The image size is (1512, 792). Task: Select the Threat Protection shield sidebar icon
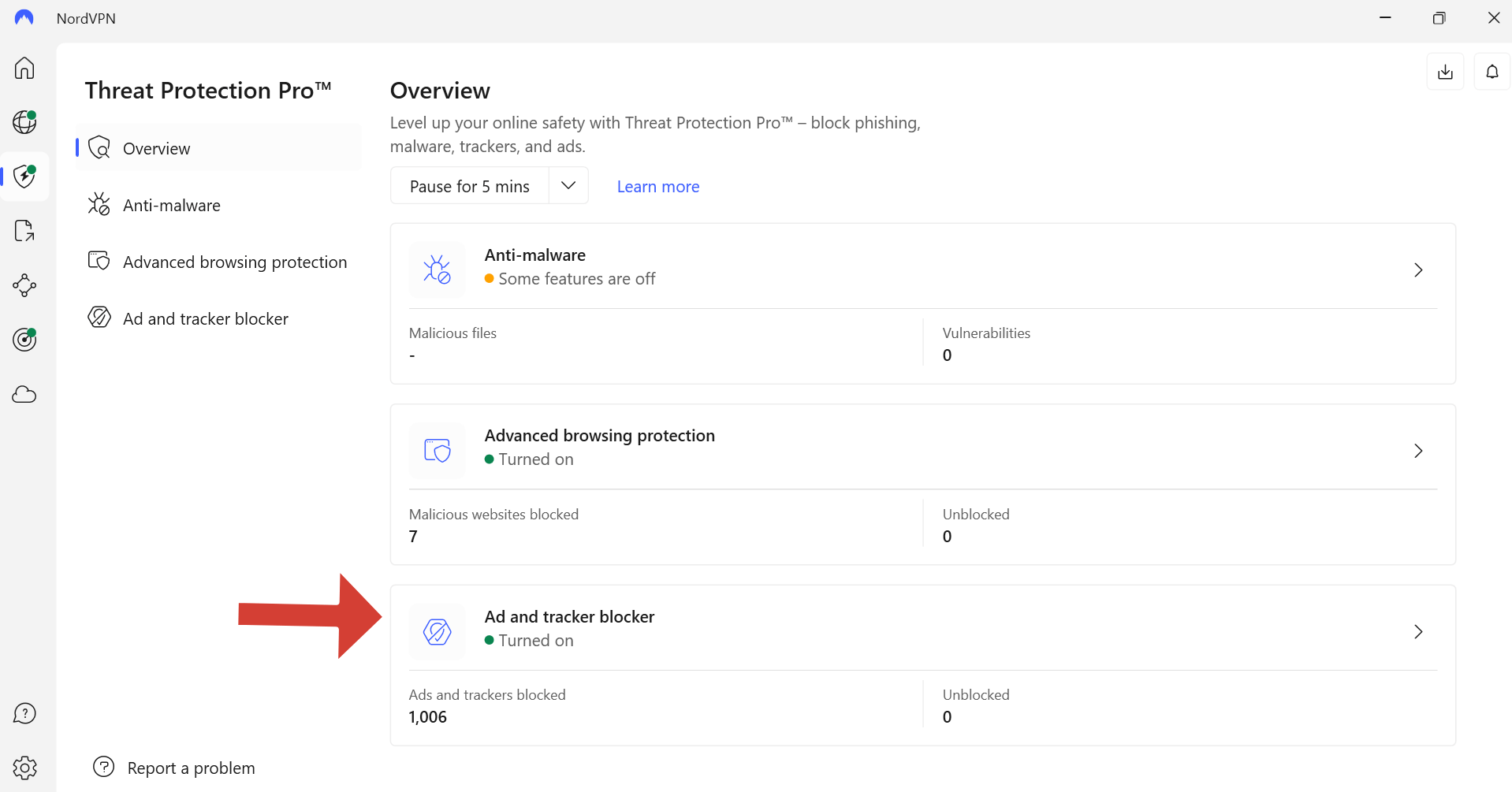click(x=24, y=177)
